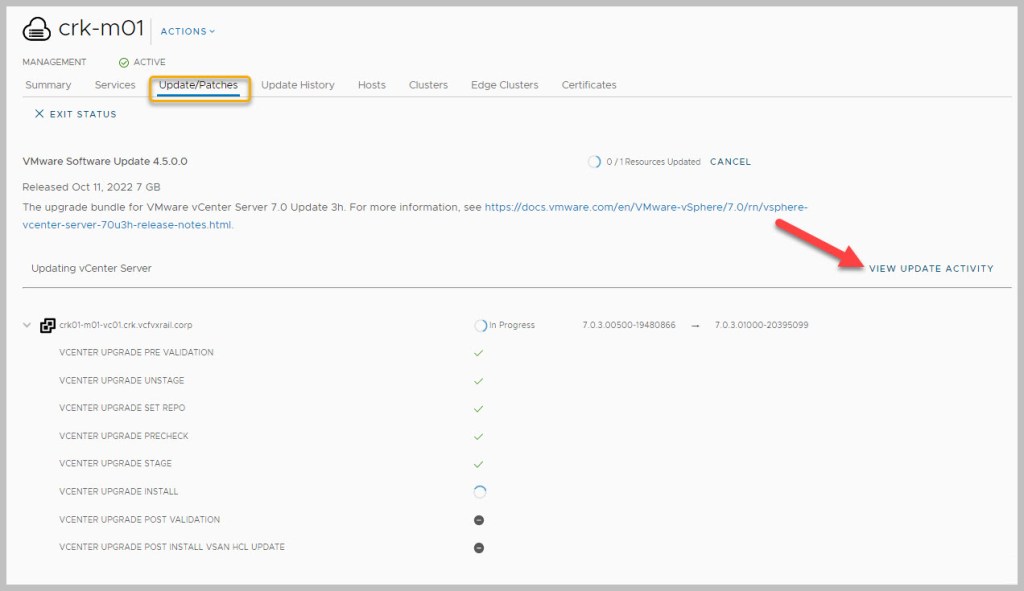This screenshot has height=591, width=1024.
Task: Cancel the in-progress update
Action: (730, 162)
